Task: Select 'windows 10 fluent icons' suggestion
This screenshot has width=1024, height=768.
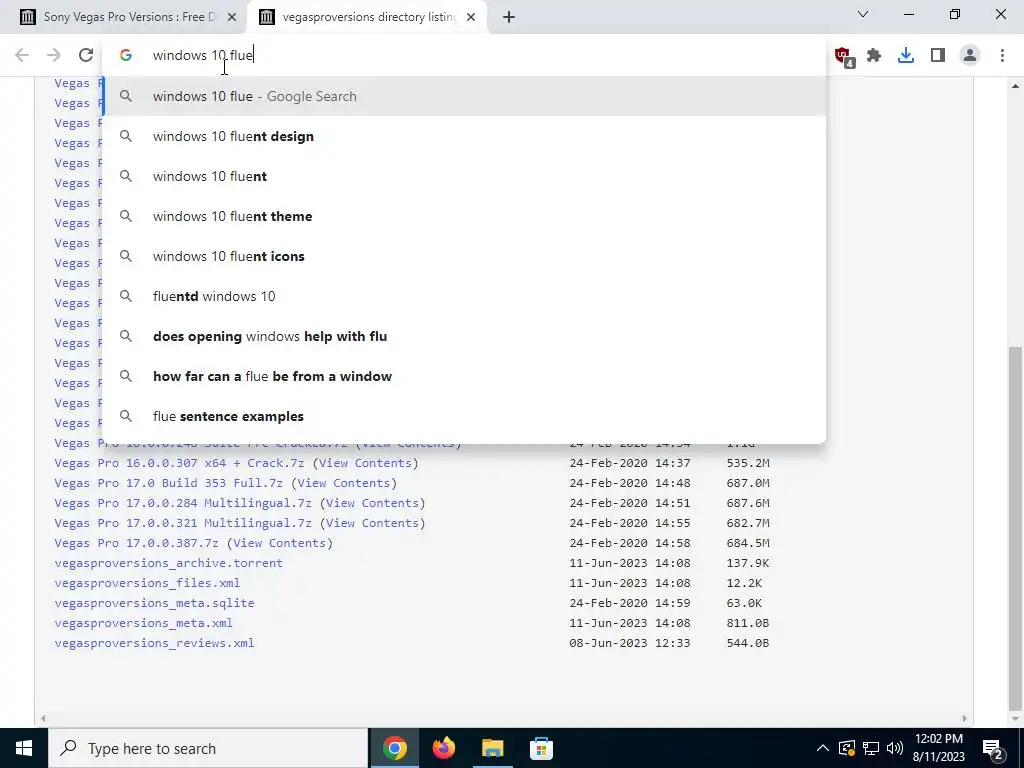Action: tap(464, 256)
